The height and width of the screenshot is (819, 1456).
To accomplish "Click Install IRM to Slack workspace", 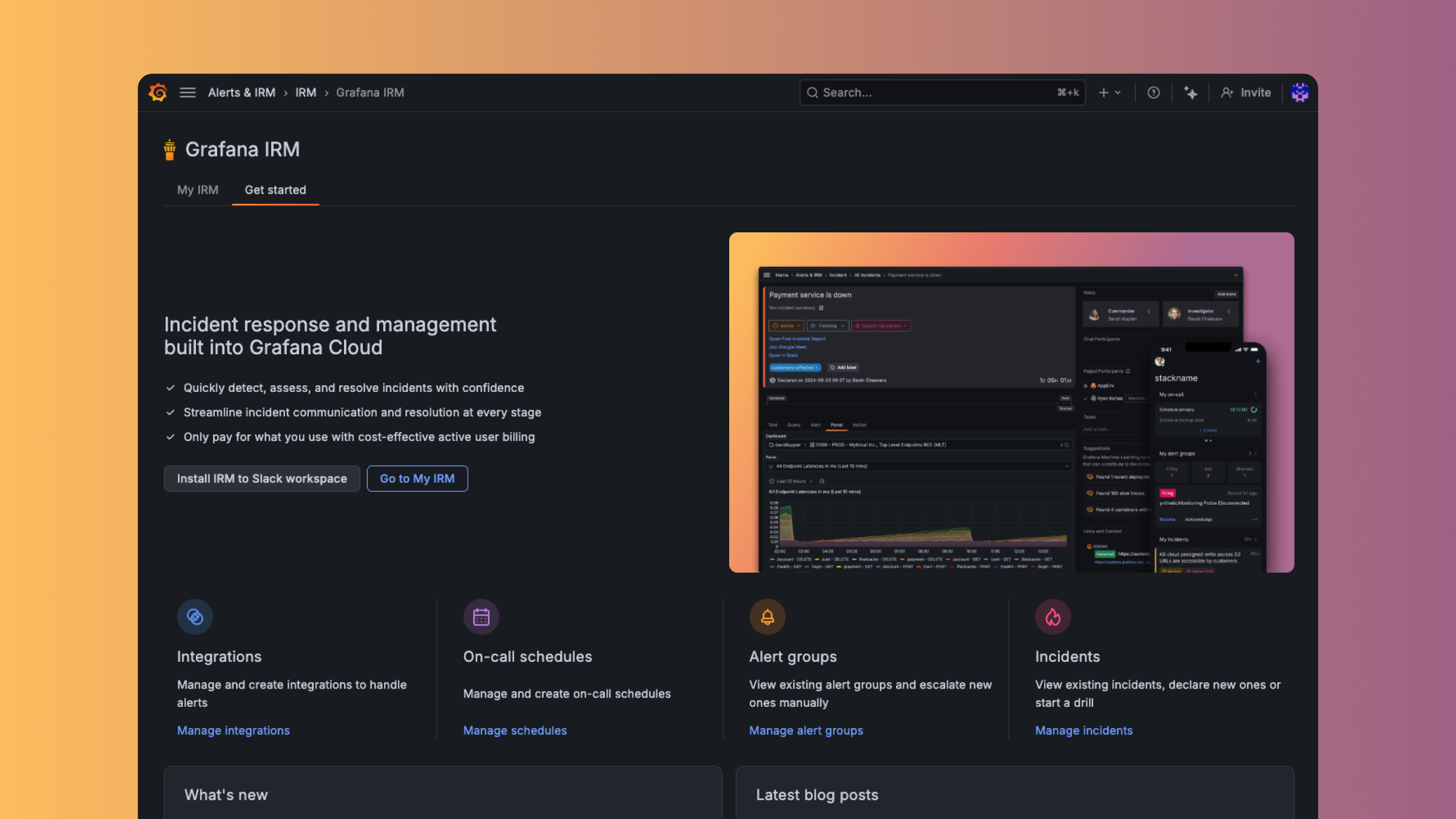I will 262,479.
